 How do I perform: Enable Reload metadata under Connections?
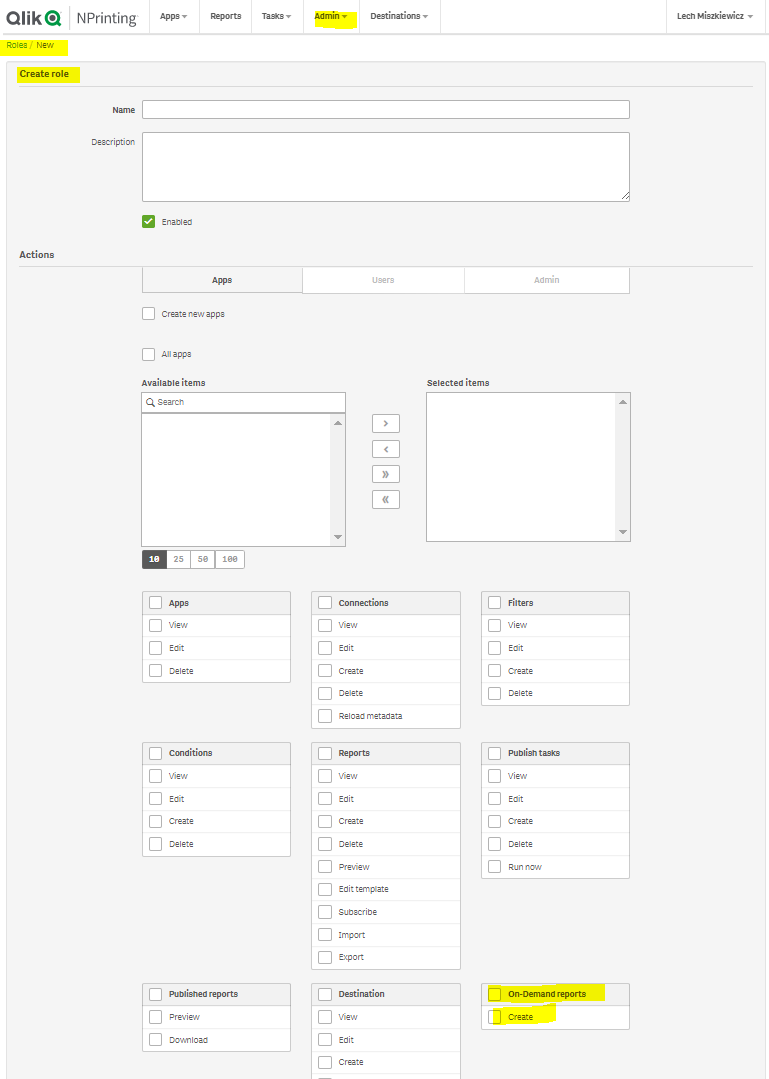324,715
